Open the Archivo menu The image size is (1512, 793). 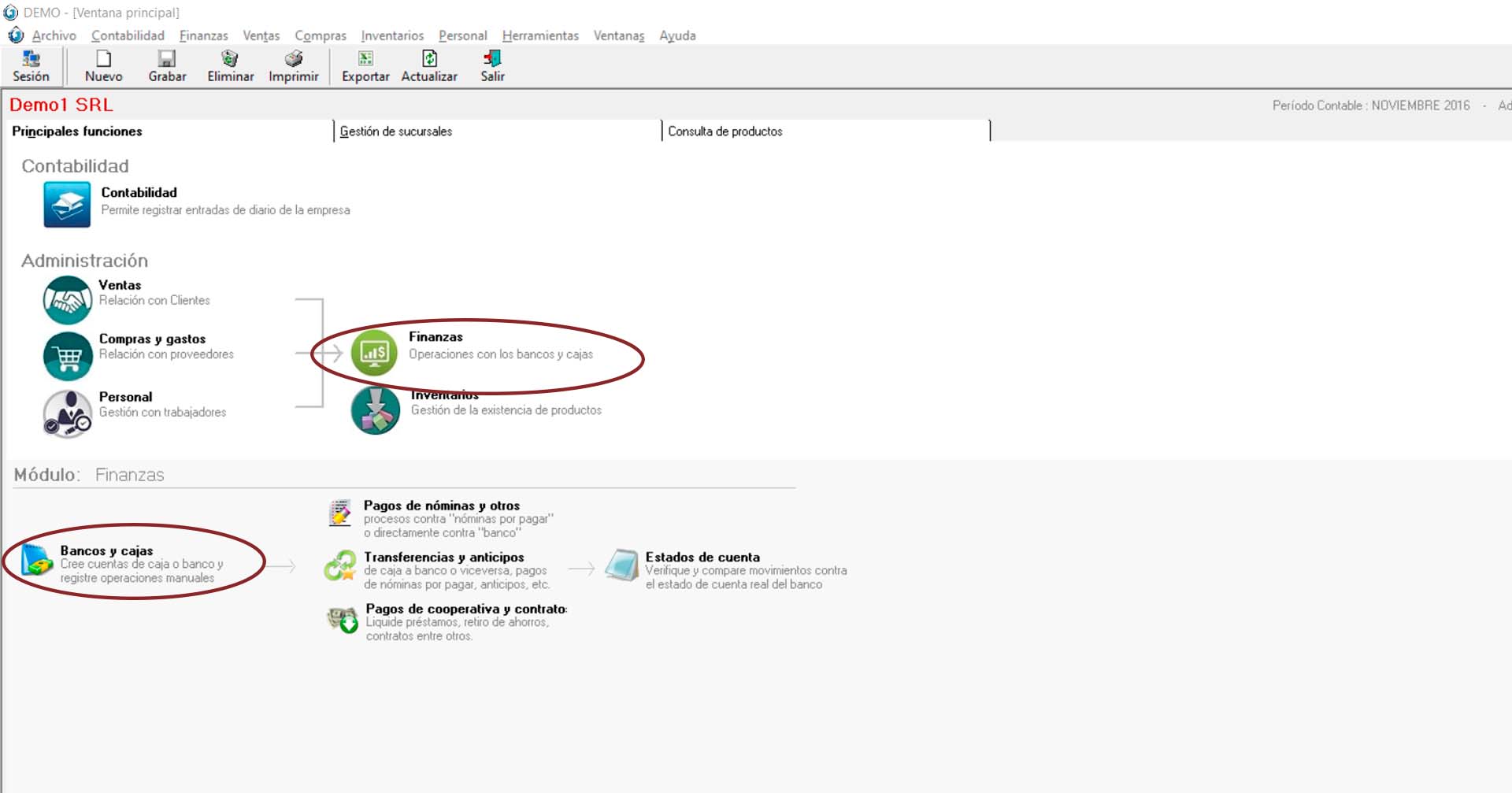click(x=54, y=35)
